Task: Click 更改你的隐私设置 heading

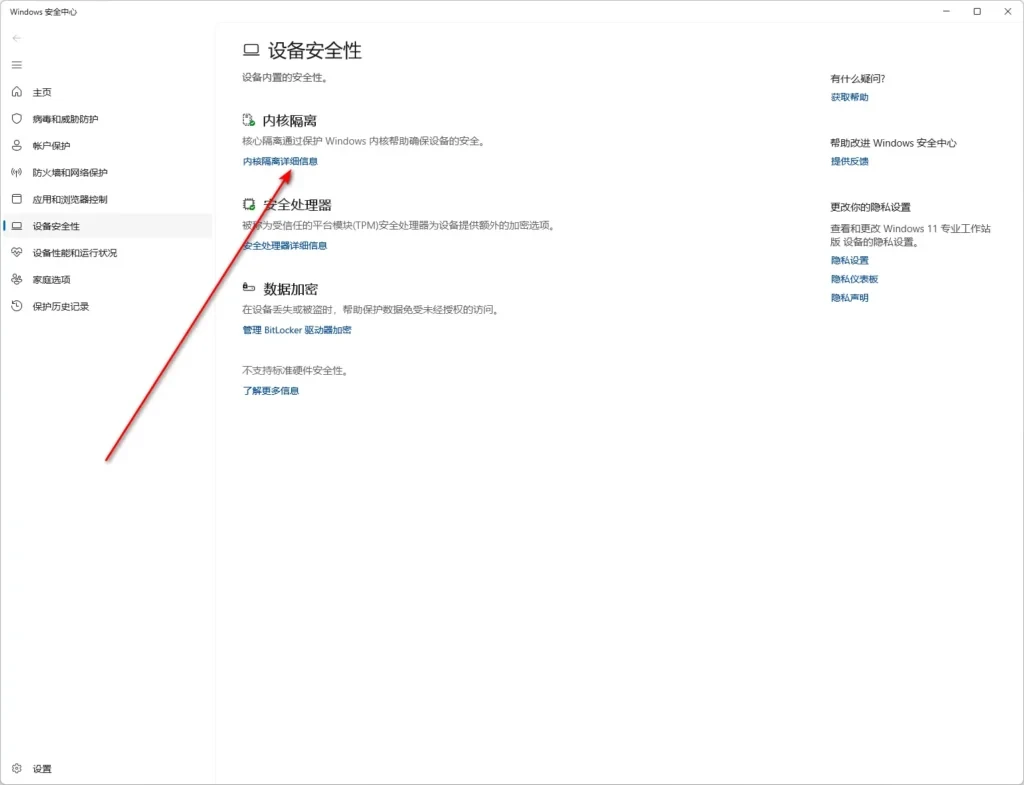Action: click(x=870, y=207)
